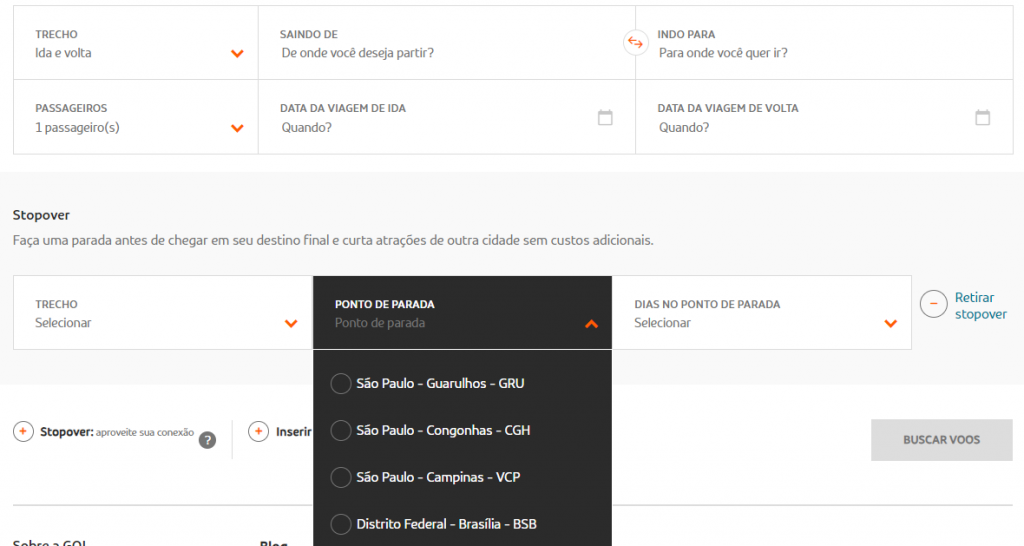
Task: Click the Retirar stopover link
Action: 980,306
